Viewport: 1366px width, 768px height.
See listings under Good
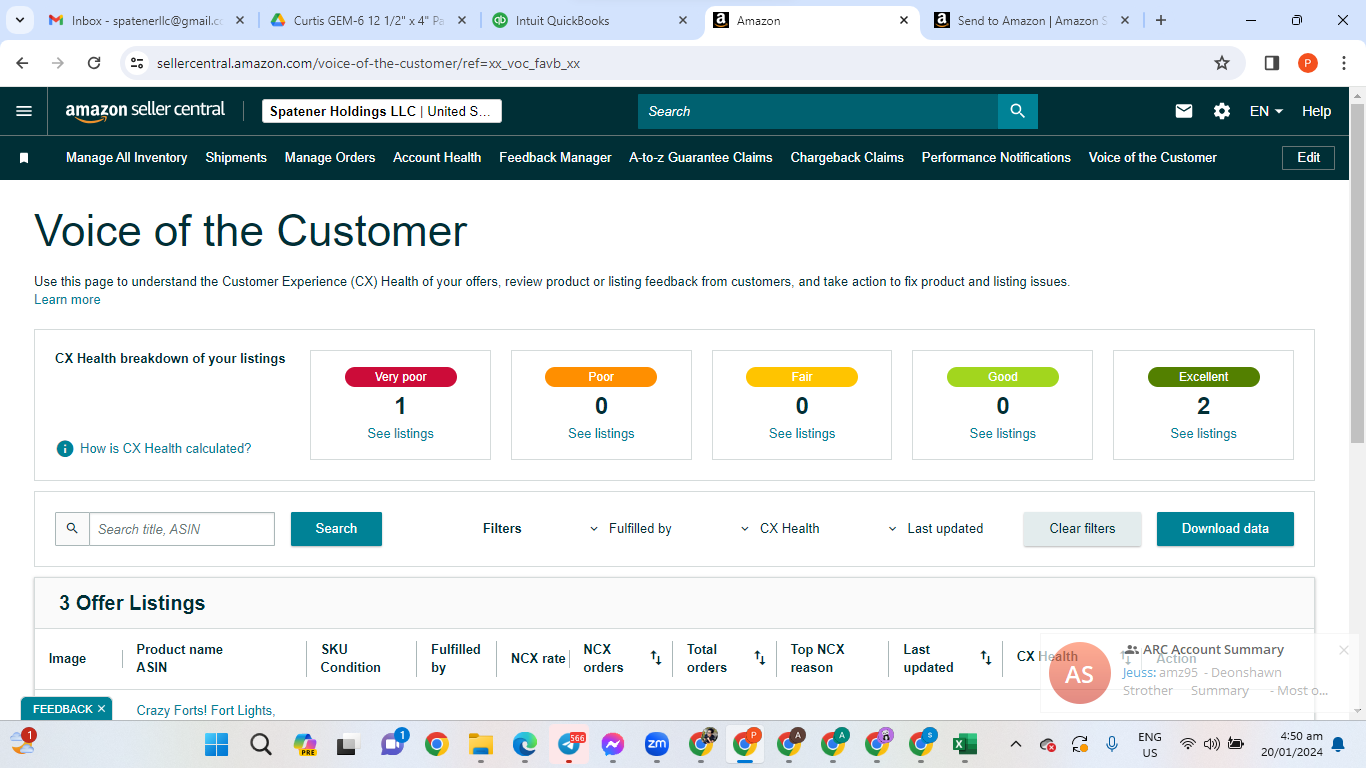coord(1002,434)
